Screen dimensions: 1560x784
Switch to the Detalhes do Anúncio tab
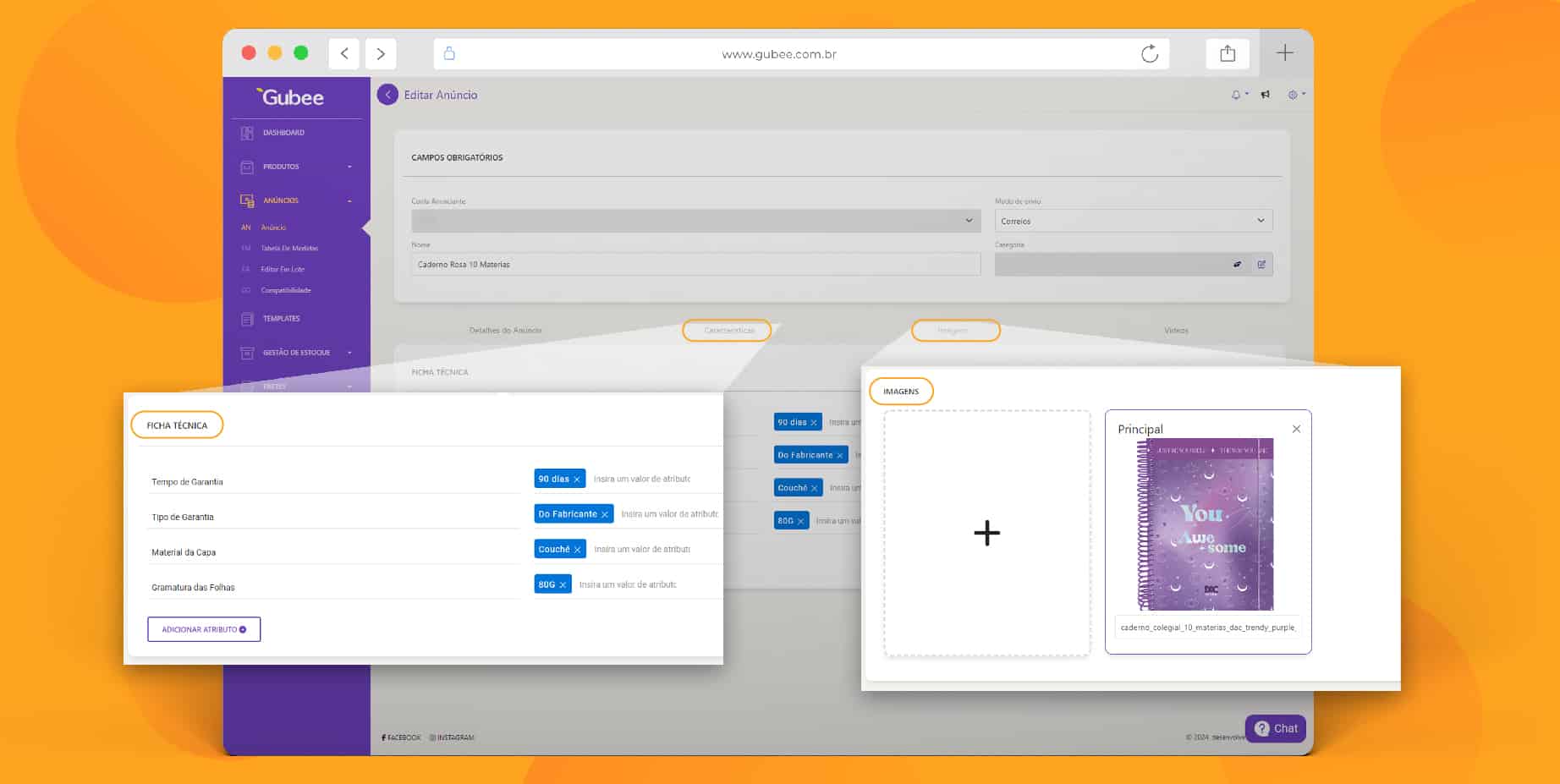tap(505, 331)
